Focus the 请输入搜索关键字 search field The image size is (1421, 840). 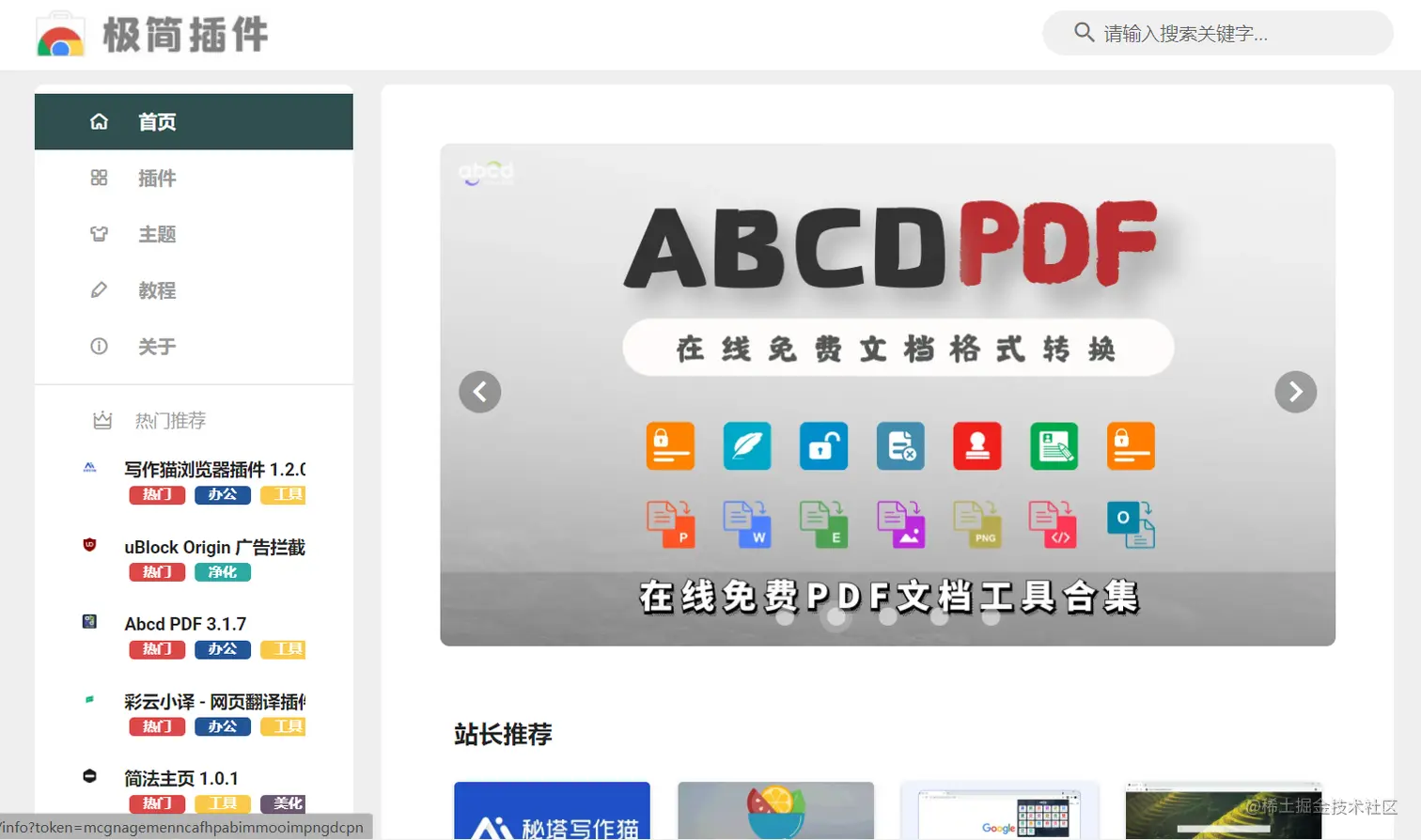click(1218, 33)
